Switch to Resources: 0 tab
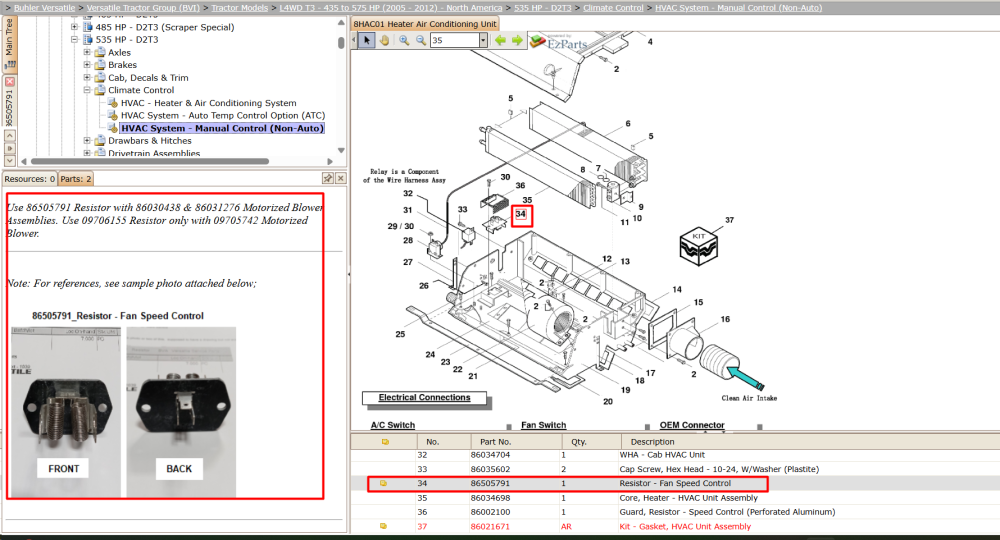Viewport: 1000px width, 540px height. click(29, 179)
